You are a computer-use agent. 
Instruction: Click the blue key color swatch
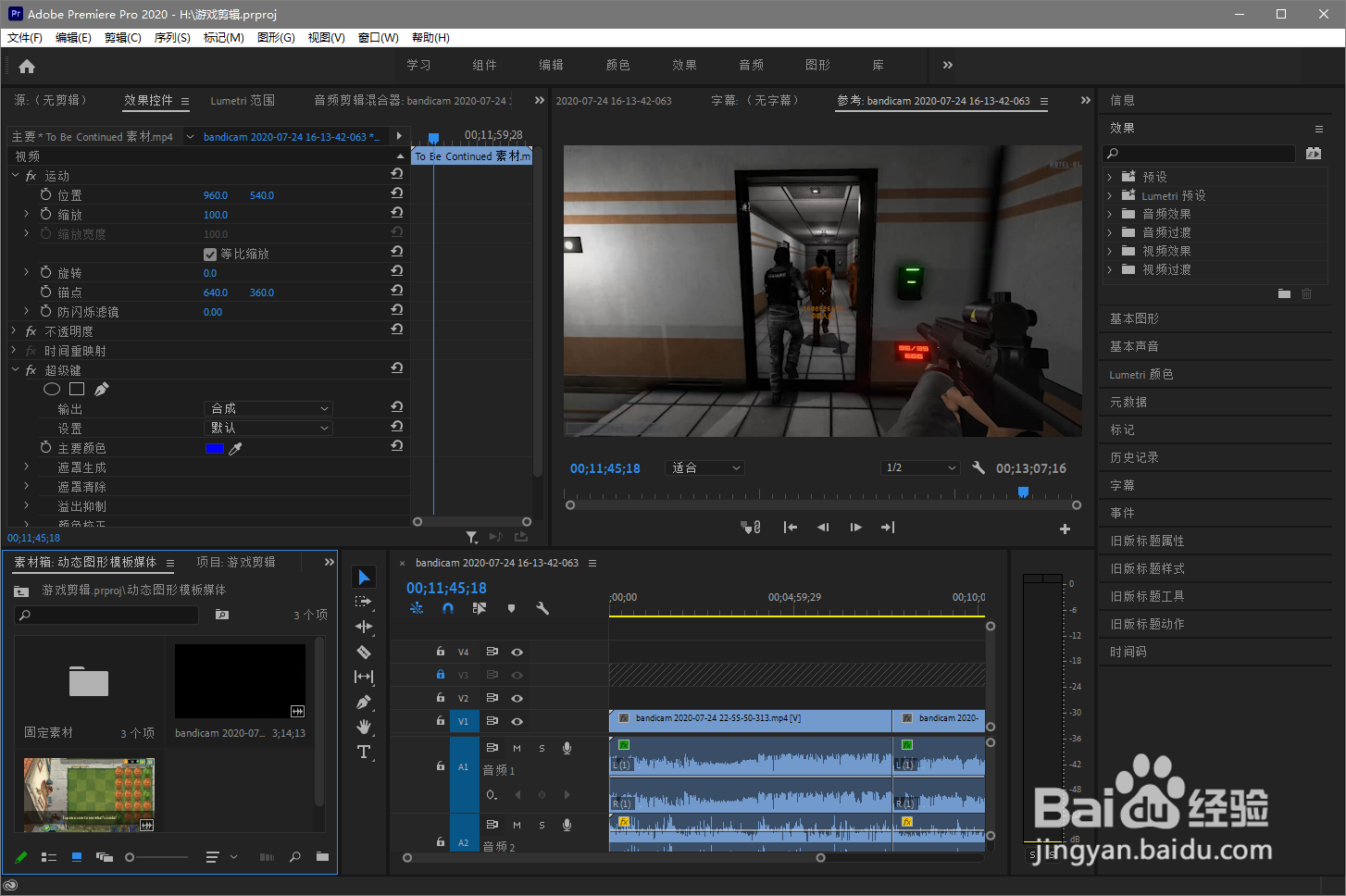pyautogui.click(x=215, y=448)
